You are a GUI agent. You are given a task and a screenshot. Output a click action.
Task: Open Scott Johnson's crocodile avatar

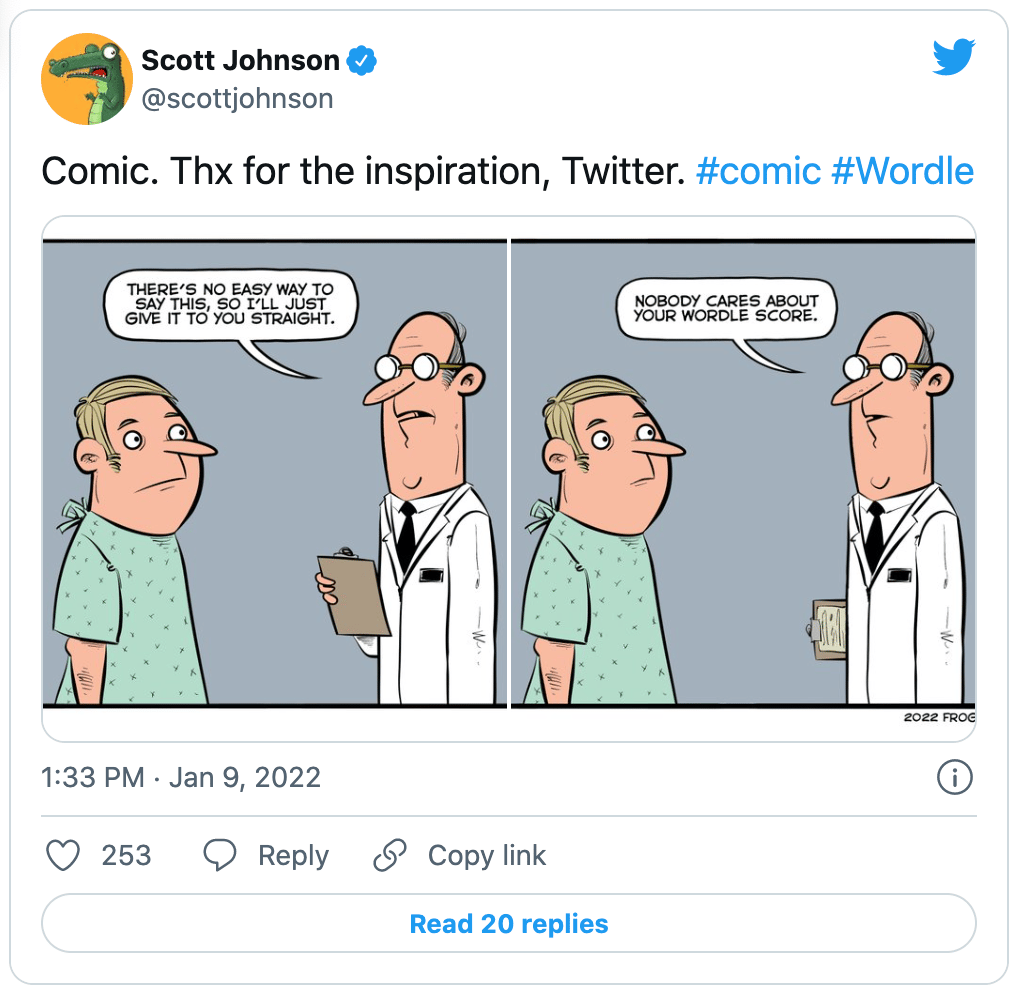point(87,79)
